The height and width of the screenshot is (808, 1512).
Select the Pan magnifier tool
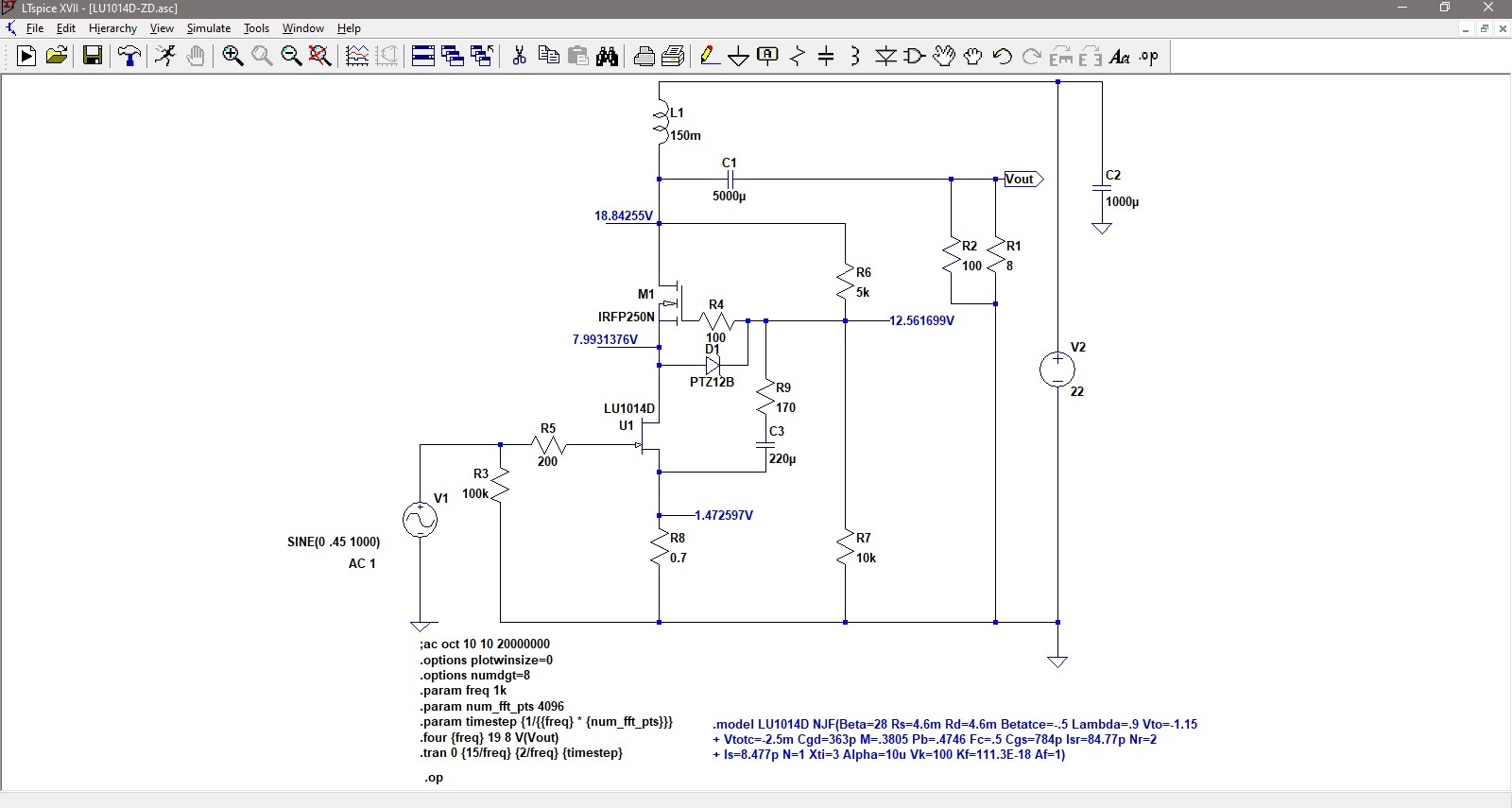click(x=262, y=57)
